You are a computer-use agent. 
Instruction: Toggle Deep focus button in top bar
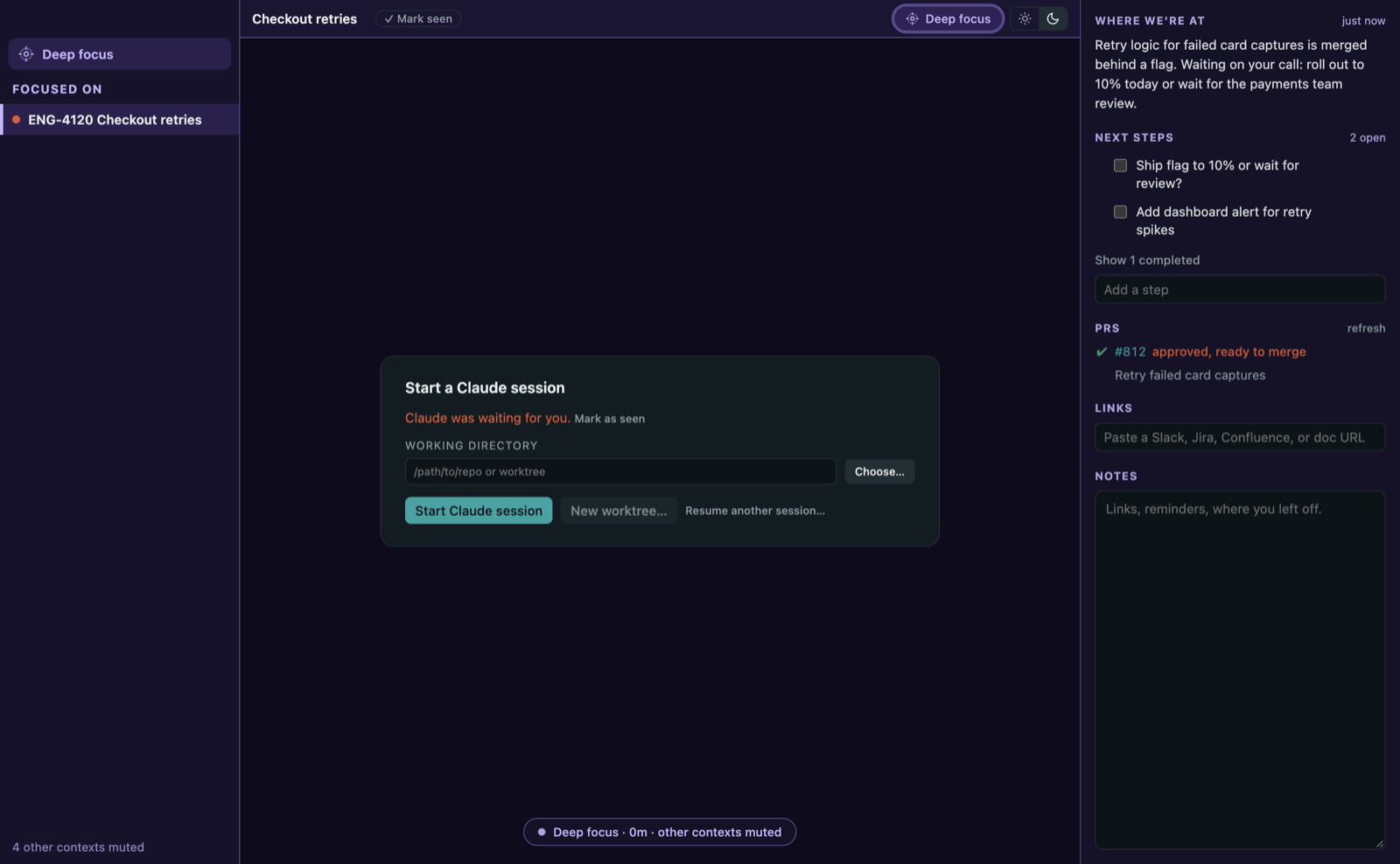pyautogui.click(x=948, y=18)
